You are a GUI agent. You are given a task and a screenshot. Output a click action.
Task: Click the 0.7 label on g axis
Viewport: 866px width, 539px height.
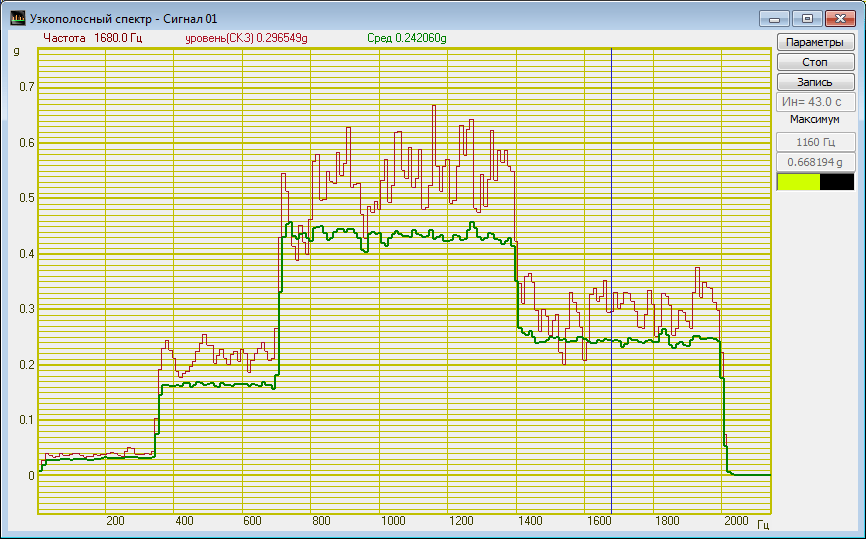coord(27,87)
